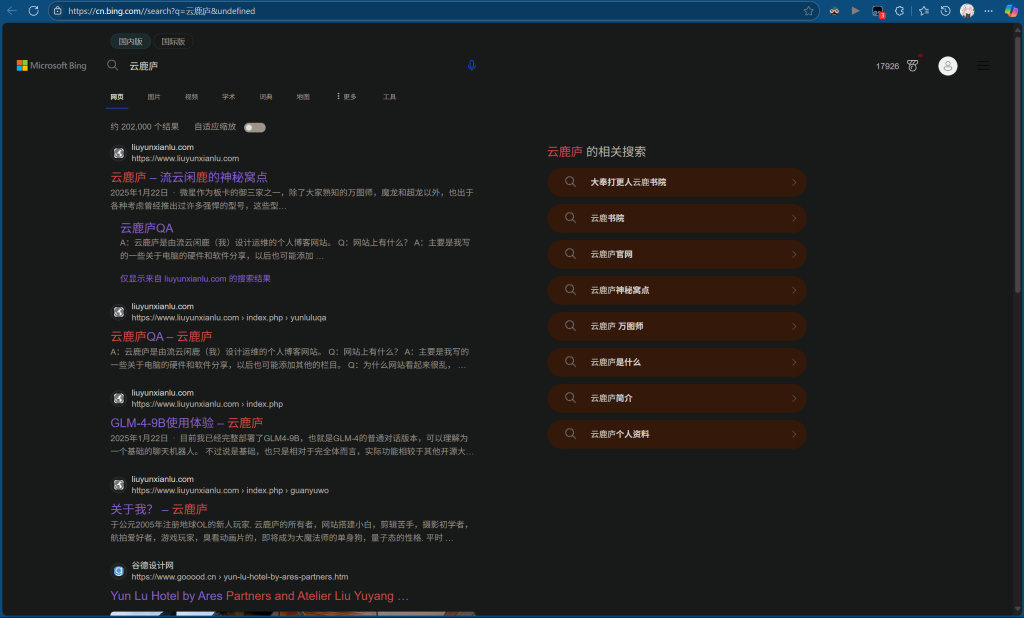
Task: Select the 网页 results tab
Action: click(117, 97)
